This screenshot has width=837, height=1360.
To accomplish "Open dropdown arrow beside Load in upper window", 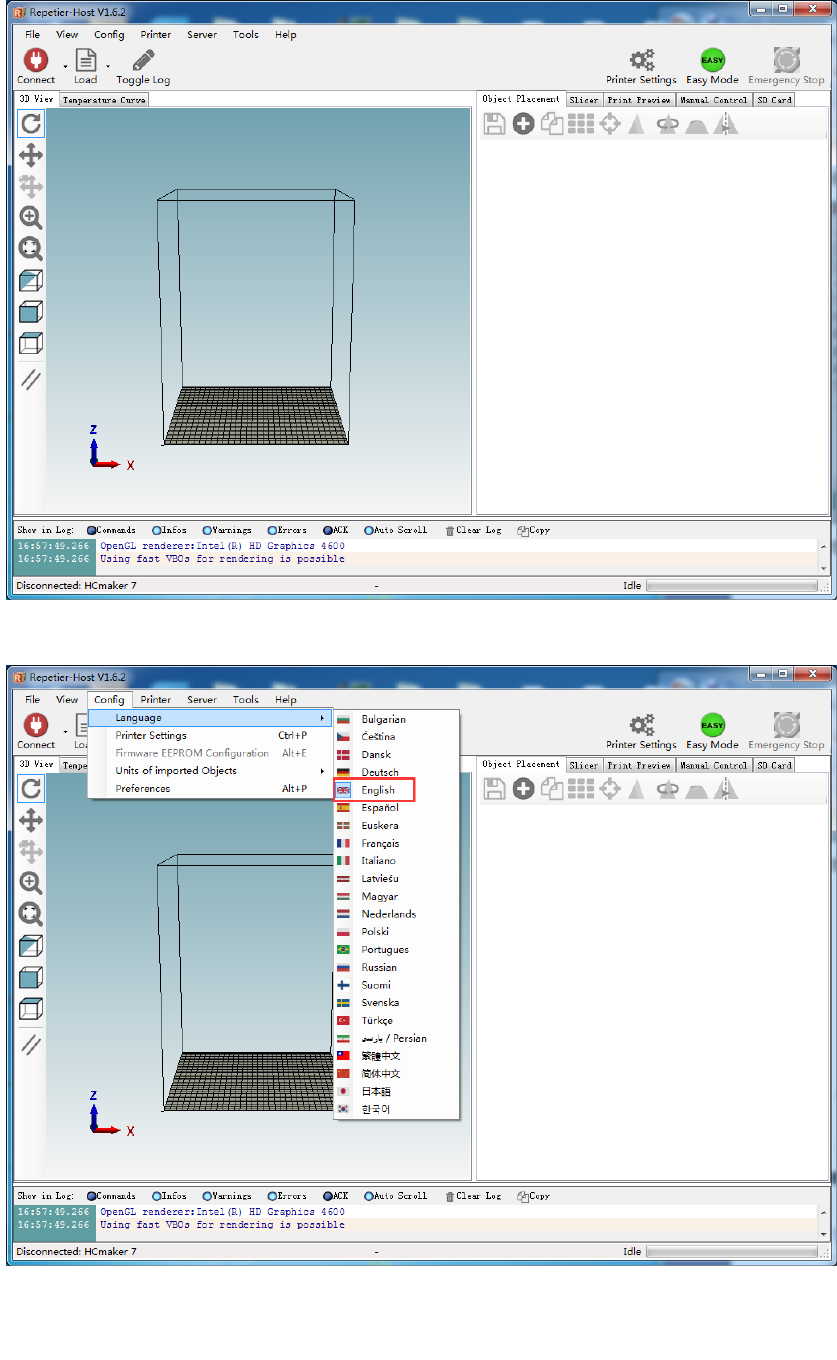I will [108, 66].
